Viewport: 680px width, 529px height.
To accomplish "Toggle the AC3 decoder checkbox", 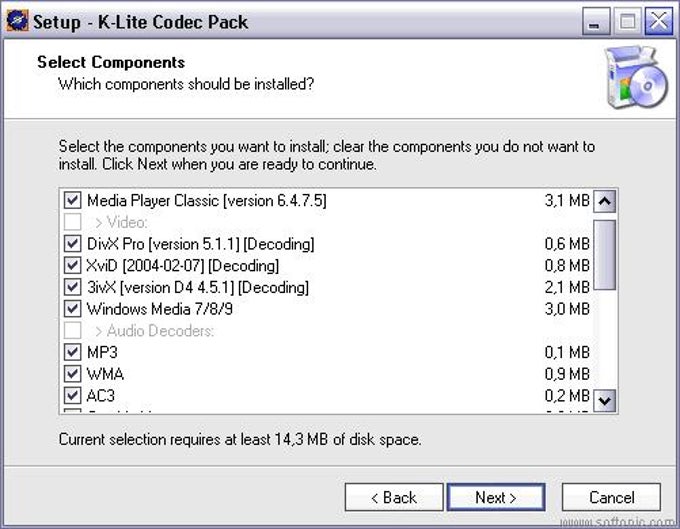I will (x=72, y=396).
